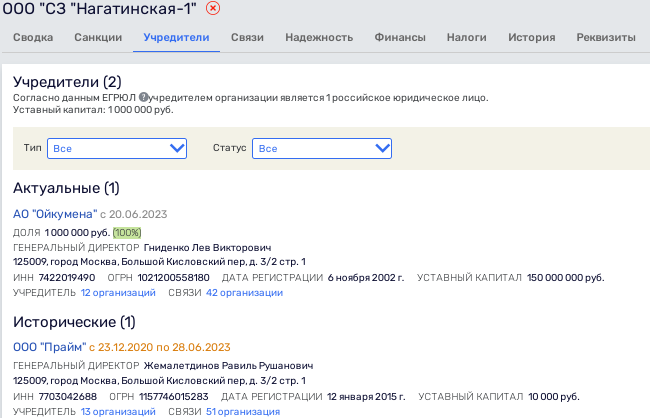The image size is (650, 418).
Task: Click the question mark help icon after ЕГРЮЛ
Action: pos(143,97)
